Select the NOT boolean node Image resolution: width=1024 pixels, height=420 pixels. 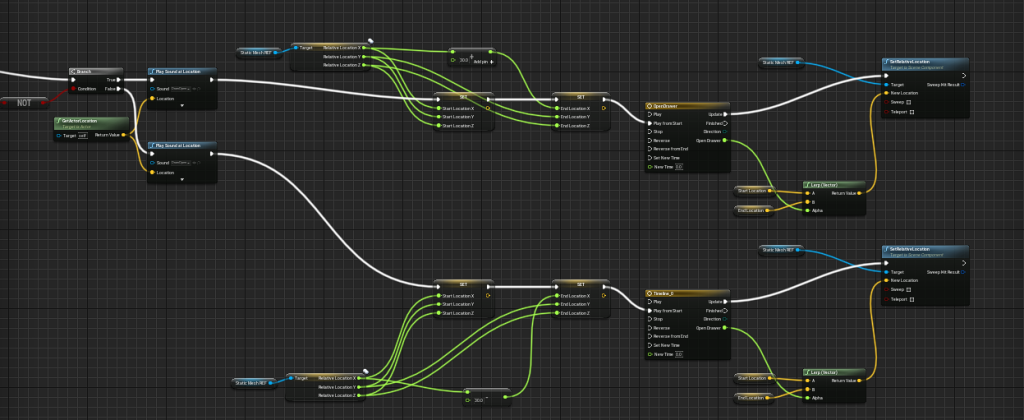pos(20,102)
